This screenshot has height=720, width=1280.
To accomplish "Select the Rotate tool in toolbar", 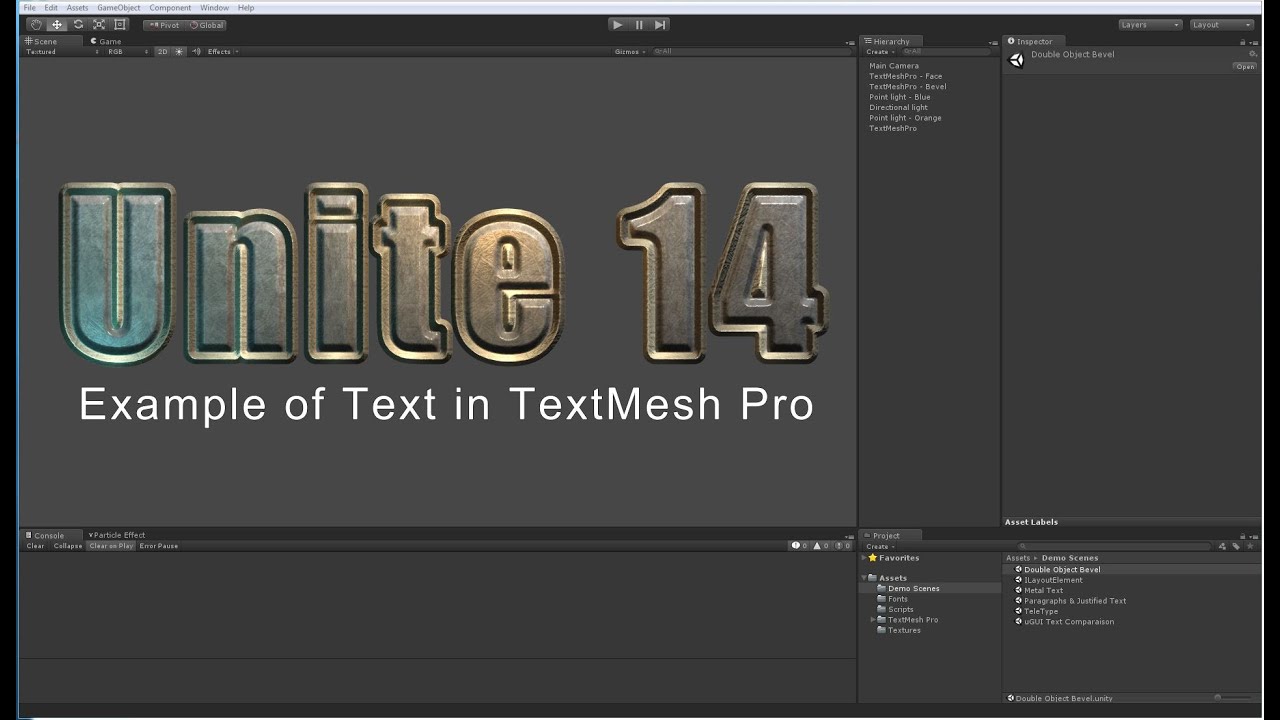I will [78, 24].
